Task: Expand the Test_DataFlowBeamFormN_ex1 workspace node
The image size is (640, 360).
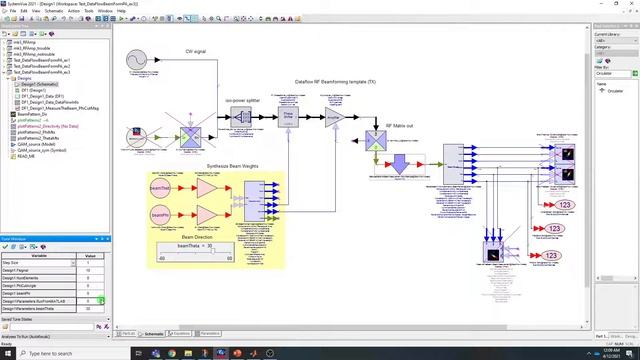Action: [x=4, y=60]
